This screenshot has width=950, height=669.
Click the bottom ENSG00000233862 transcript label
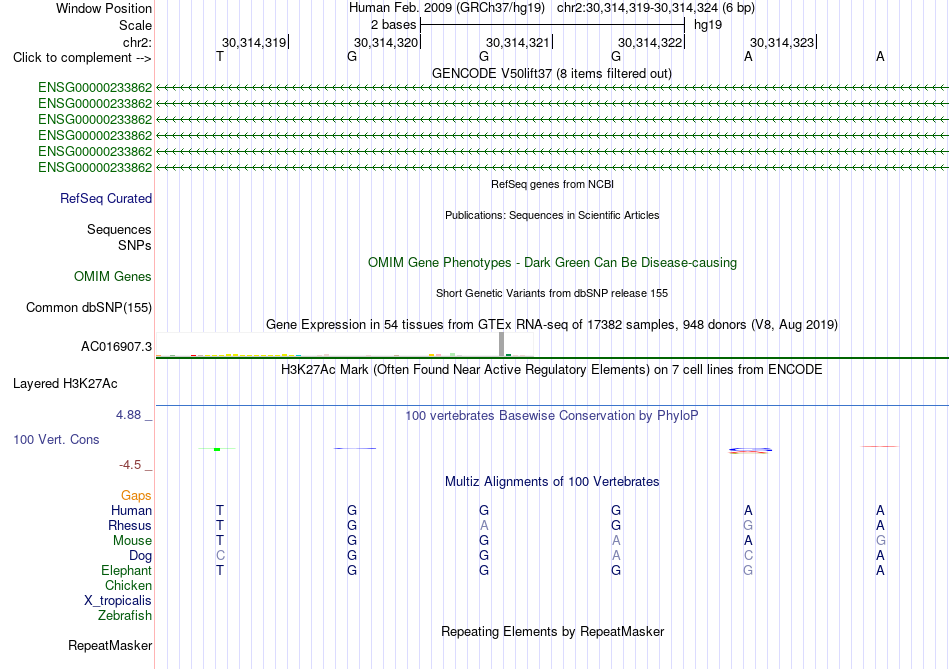coord(95,167)
